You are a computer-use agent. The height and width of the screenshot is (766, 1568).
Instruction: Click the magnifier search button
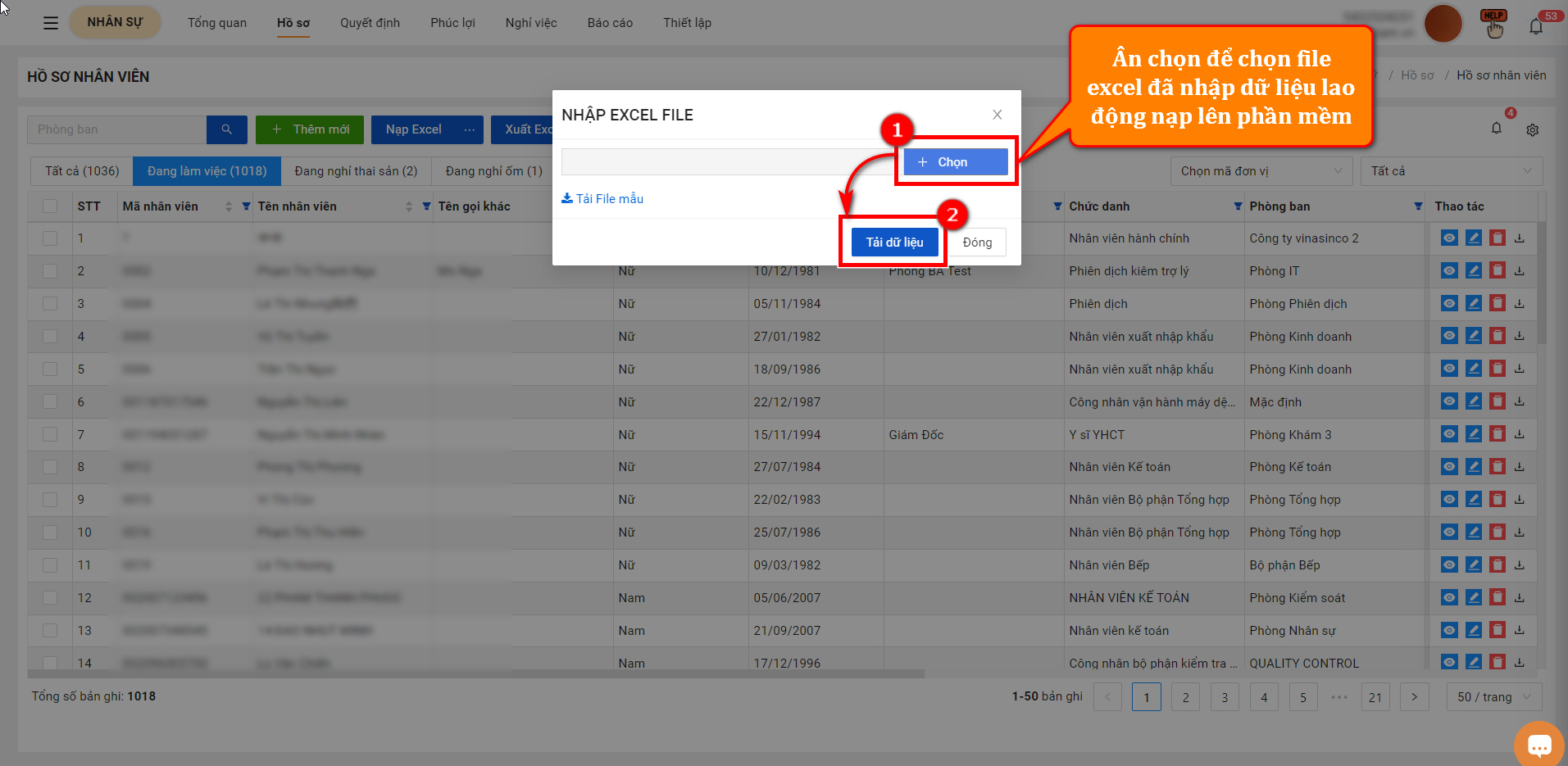click(x=227, y=129)
